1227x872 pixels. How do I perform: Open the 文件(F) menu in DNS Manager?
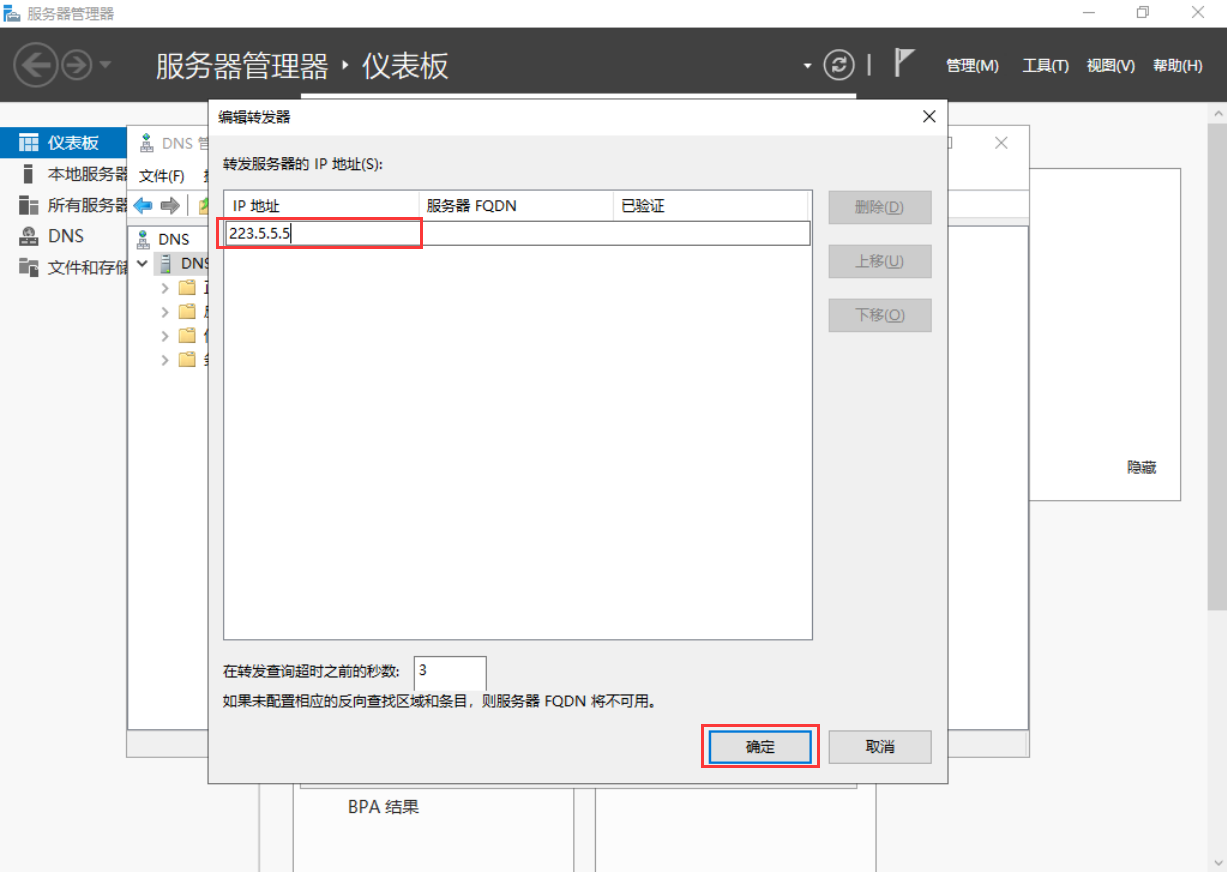[162, 176]
